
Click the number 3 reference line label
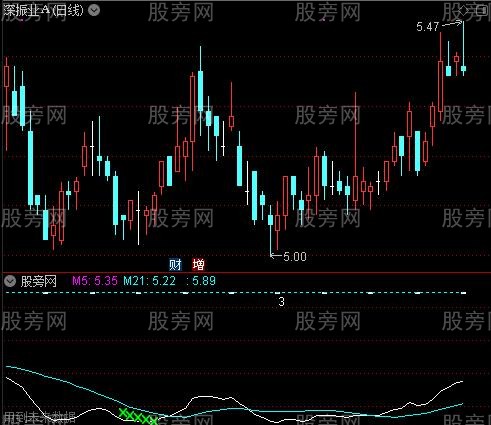[x=282, y=302]
